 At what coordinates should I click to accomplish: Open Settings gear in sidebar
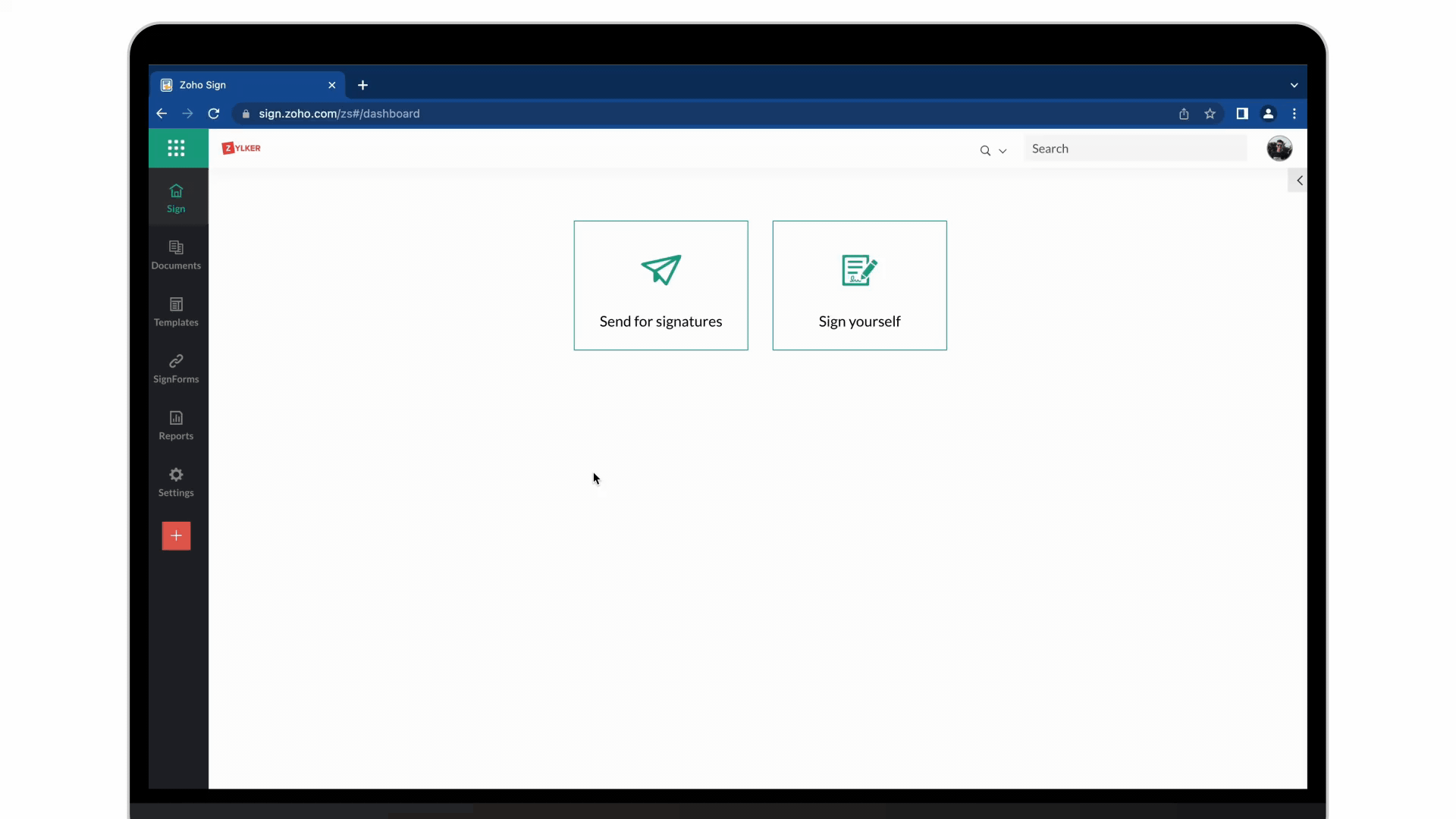176,482
